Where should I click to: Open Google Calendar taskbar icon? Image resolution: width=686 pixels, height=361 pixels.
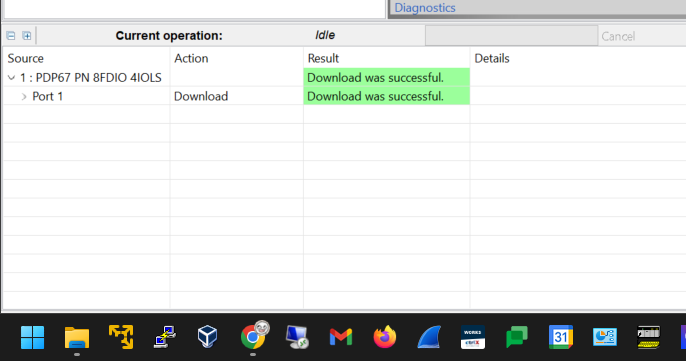click(561, 337)
